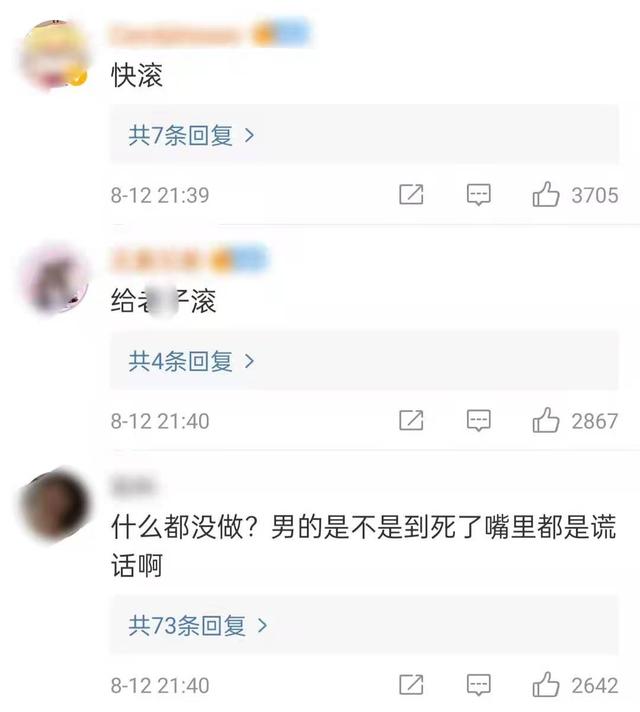Repost the 什么都没做 comment via share icon
The image size is (640, 712).
pyautogui.click(x=411, y=685)
